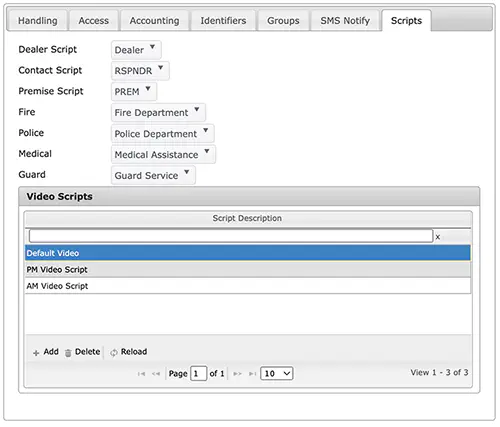Sort by Script Description column header
Viewport: 500px width, 427px height.
[x=247, y=218]
